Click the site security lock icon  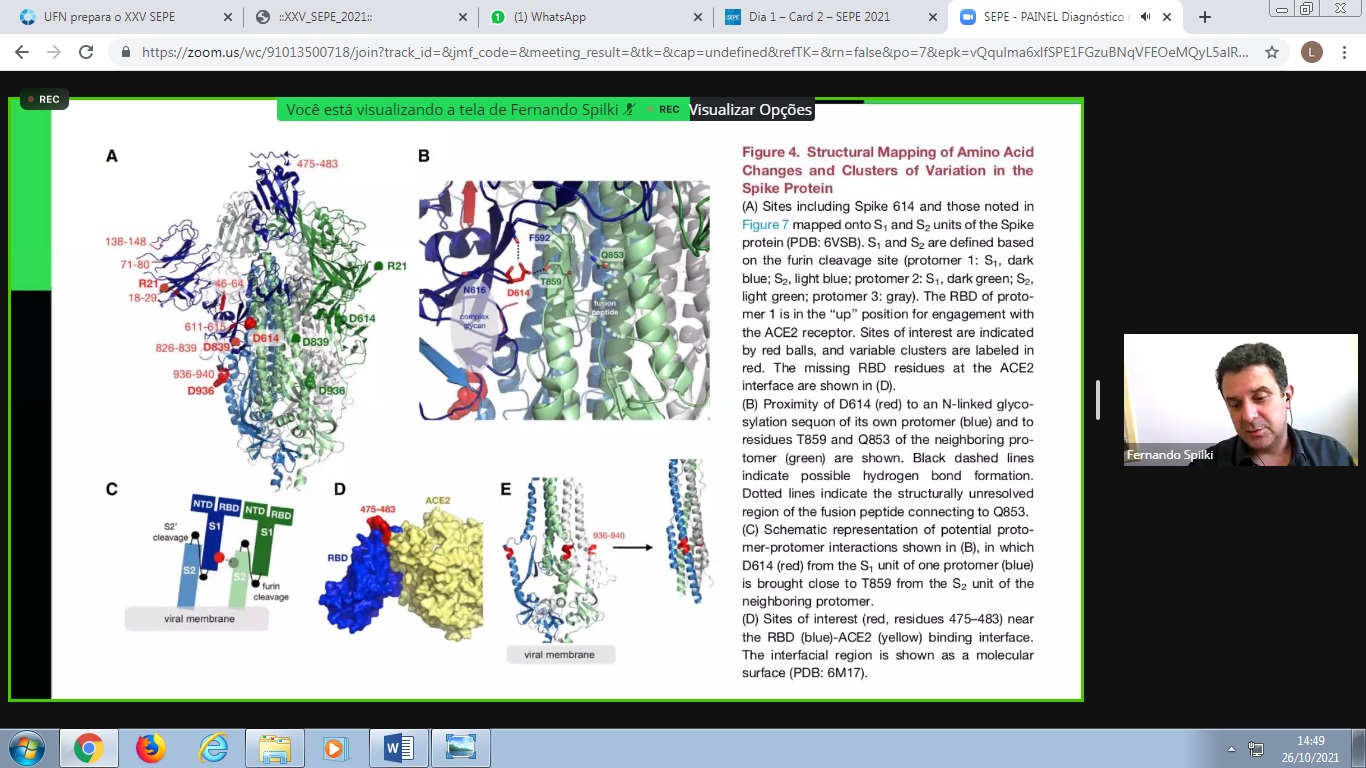pos(126,52)
